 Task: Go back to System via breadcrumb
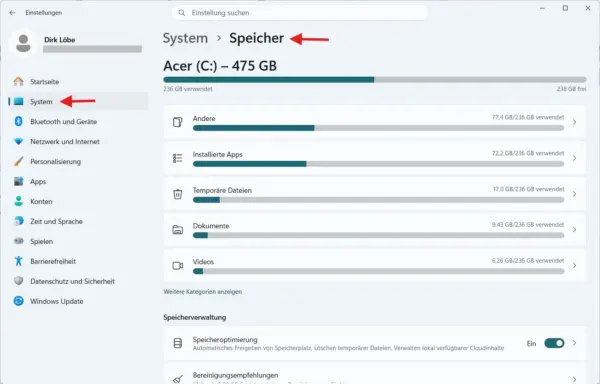[x=185, y=38]
